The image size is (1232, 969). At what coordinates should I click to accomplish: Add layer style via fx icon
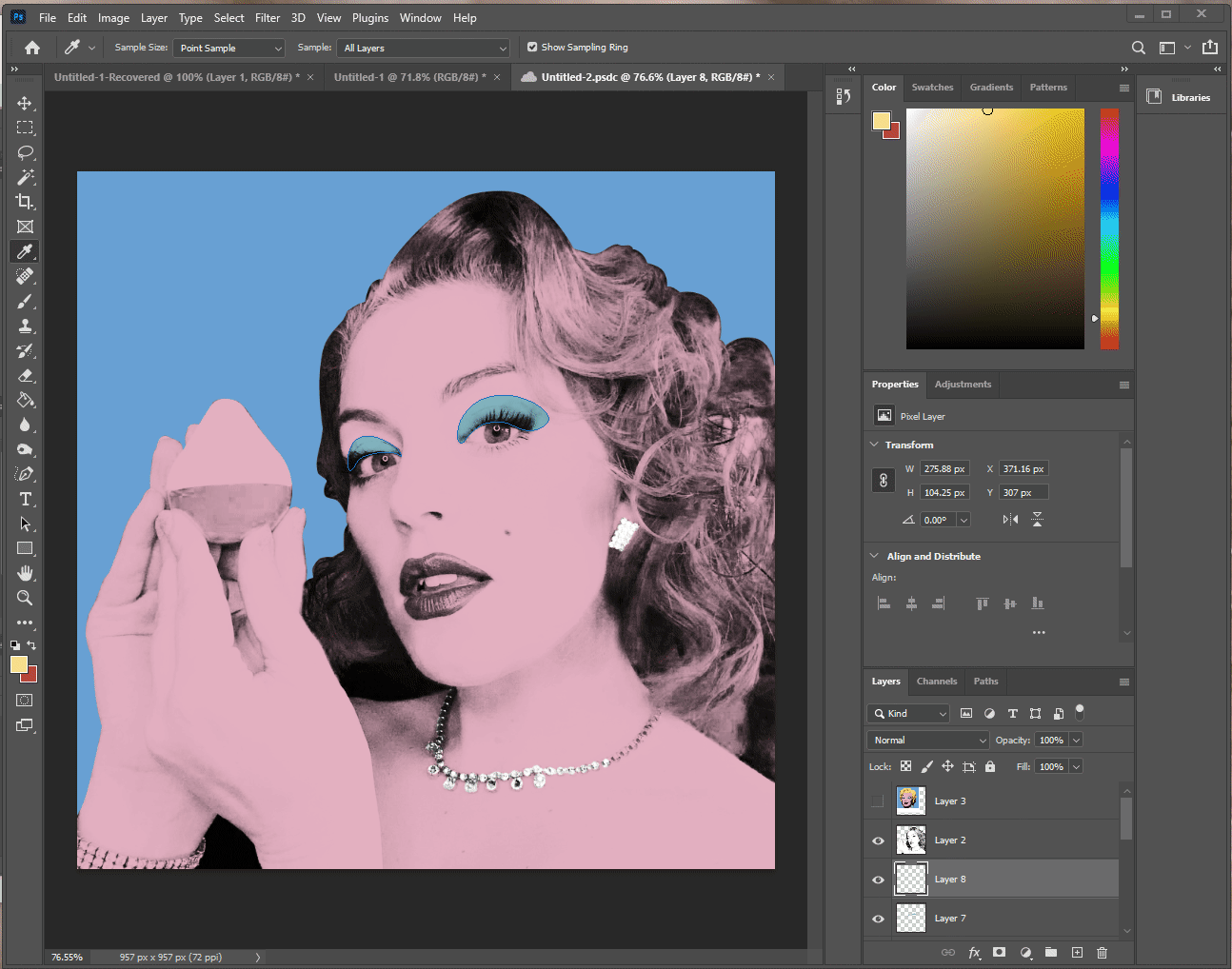coord(974,952)
